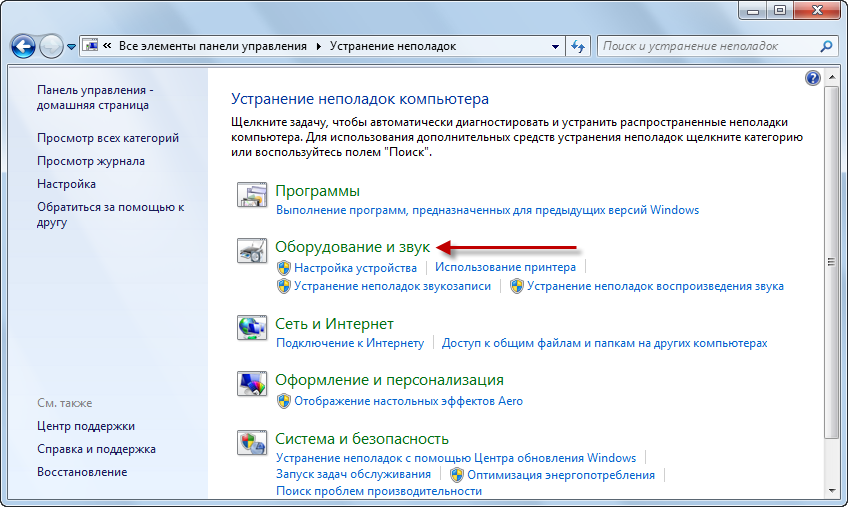Screen dimensions: 848x507
Task: Expand the address bar history dropdown
Action: (x=556, y=46)
